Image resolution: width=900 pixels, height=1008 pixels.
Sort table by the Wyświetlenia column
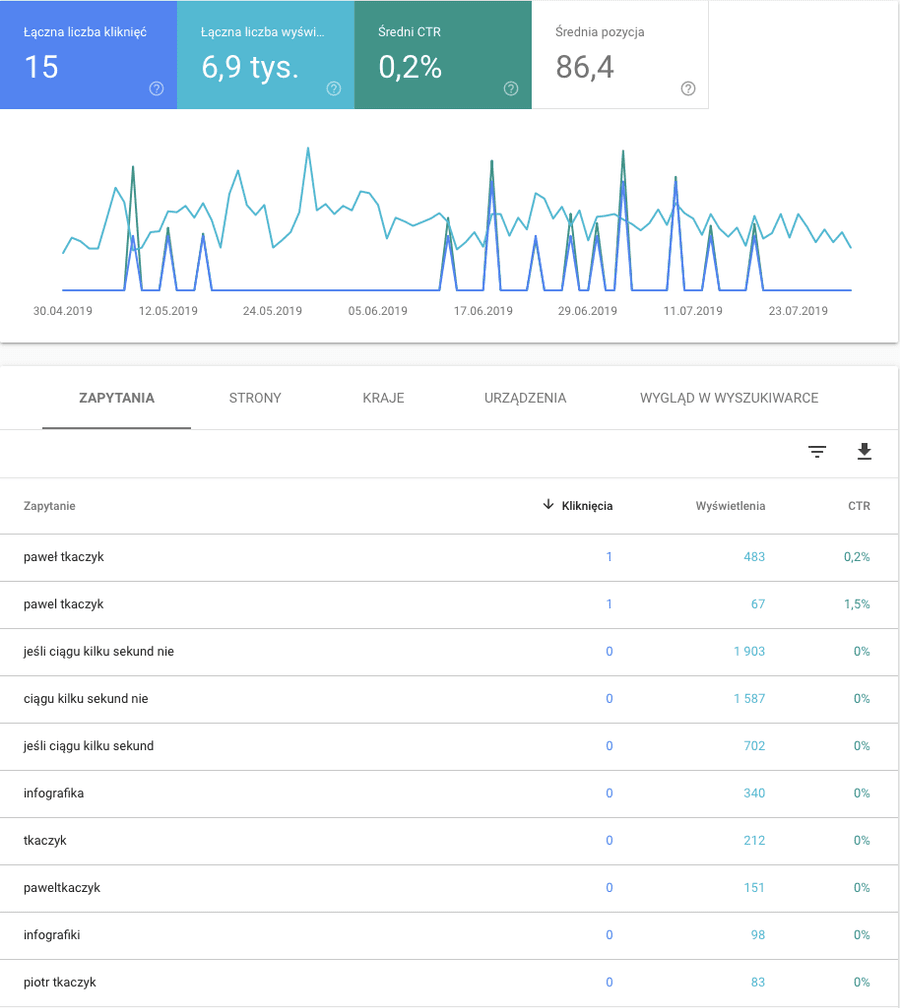coord(733,506)
